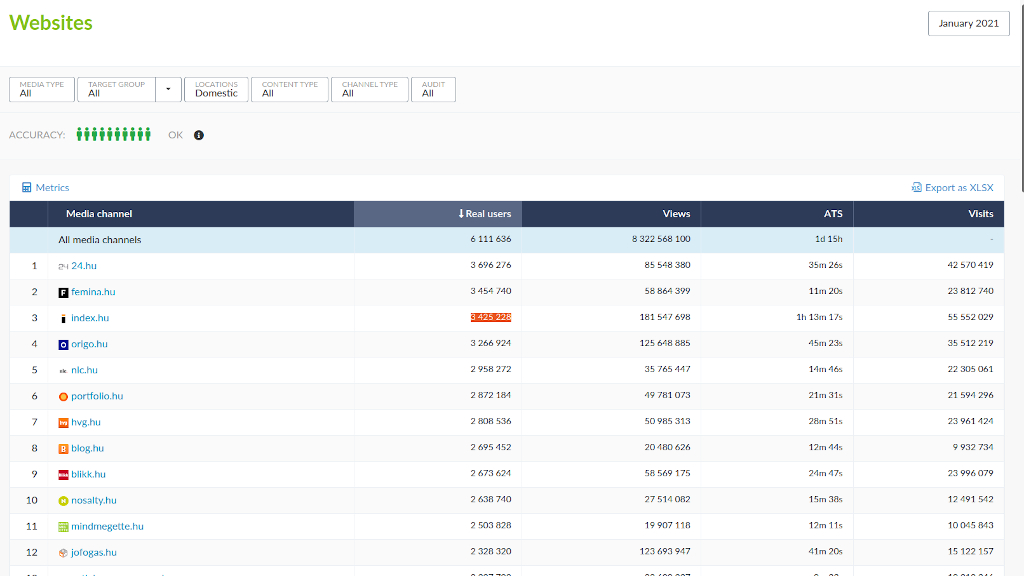Screen dimensions: 1024x576
Task: Click the nlc.hu site favicon
Action: click(63, 370)
